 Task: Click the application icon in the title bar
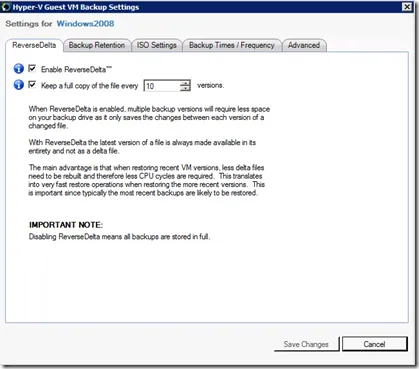(6, 7)
